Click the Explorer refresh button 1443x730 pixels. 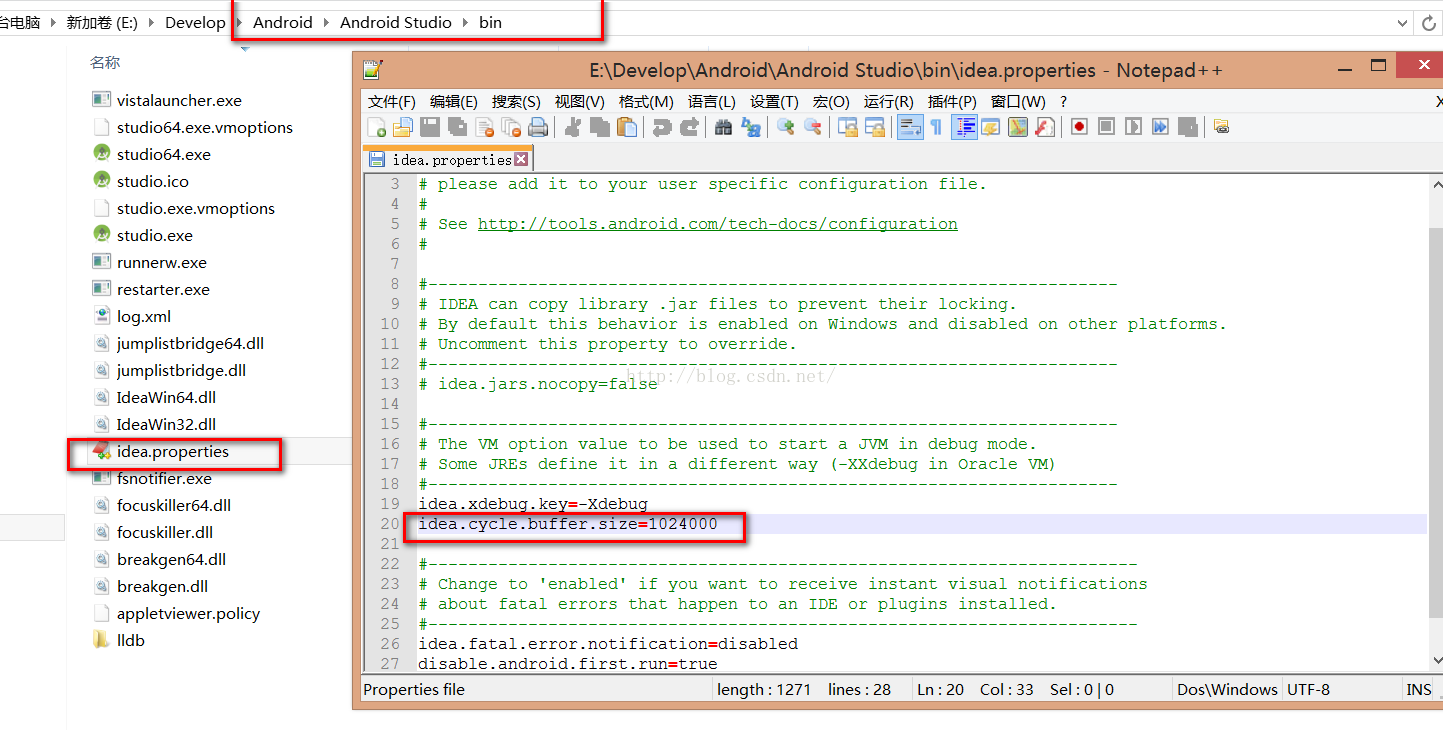pos(1430,23)
